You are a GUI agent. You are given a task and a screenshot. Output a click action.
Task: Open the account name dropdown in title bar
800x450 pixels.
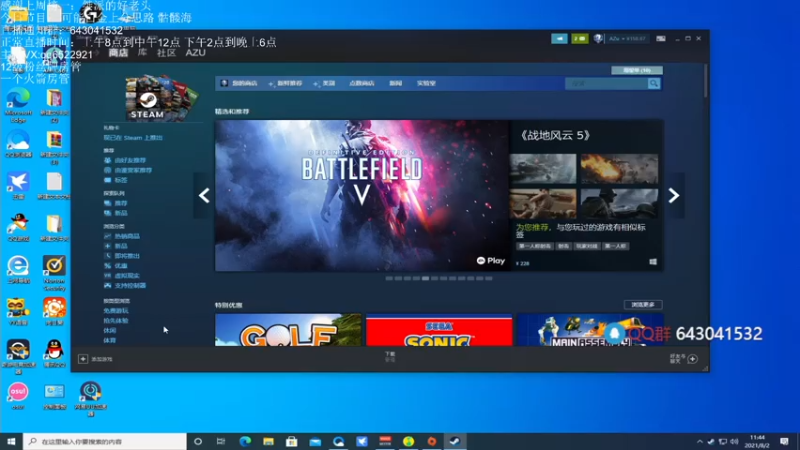627,39
